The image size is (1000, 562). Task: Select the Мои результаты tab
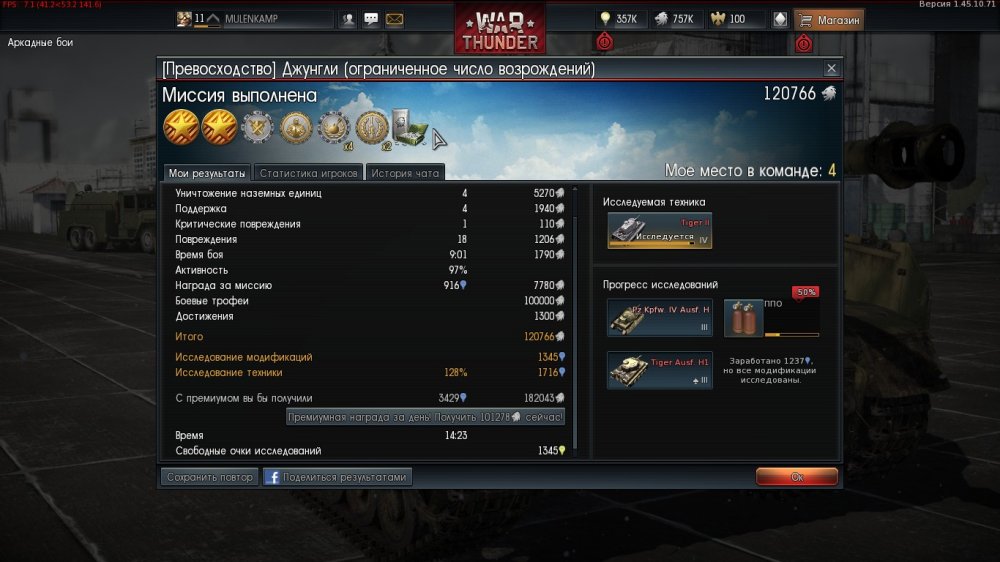tap(207, 173)
